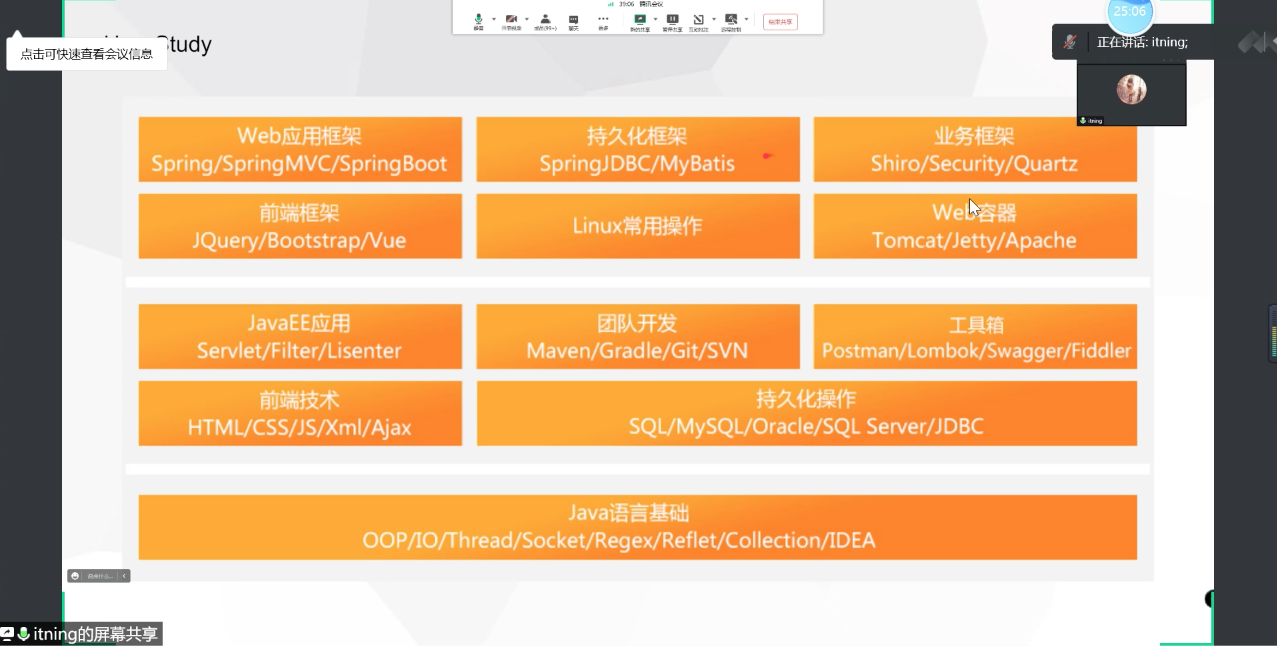Click the Web容器 Tomcat/Jetty/Apache box
Viewport: 1277px width, 646px height.
point(975,226)
